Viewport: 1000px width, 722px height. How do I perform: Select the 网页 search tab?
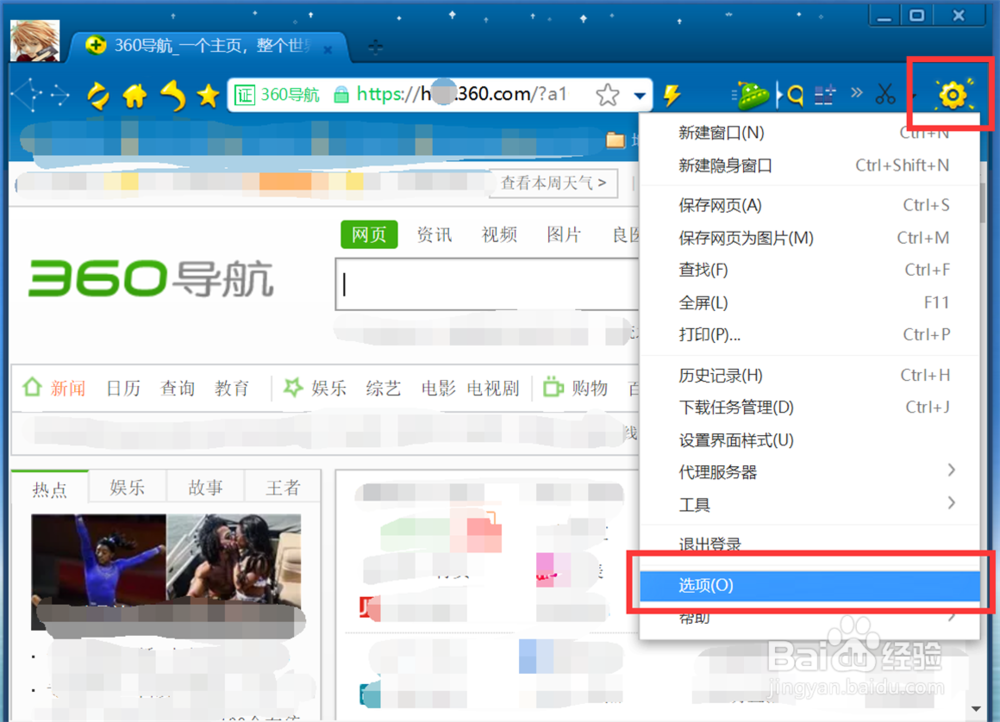tap(369, 235)
